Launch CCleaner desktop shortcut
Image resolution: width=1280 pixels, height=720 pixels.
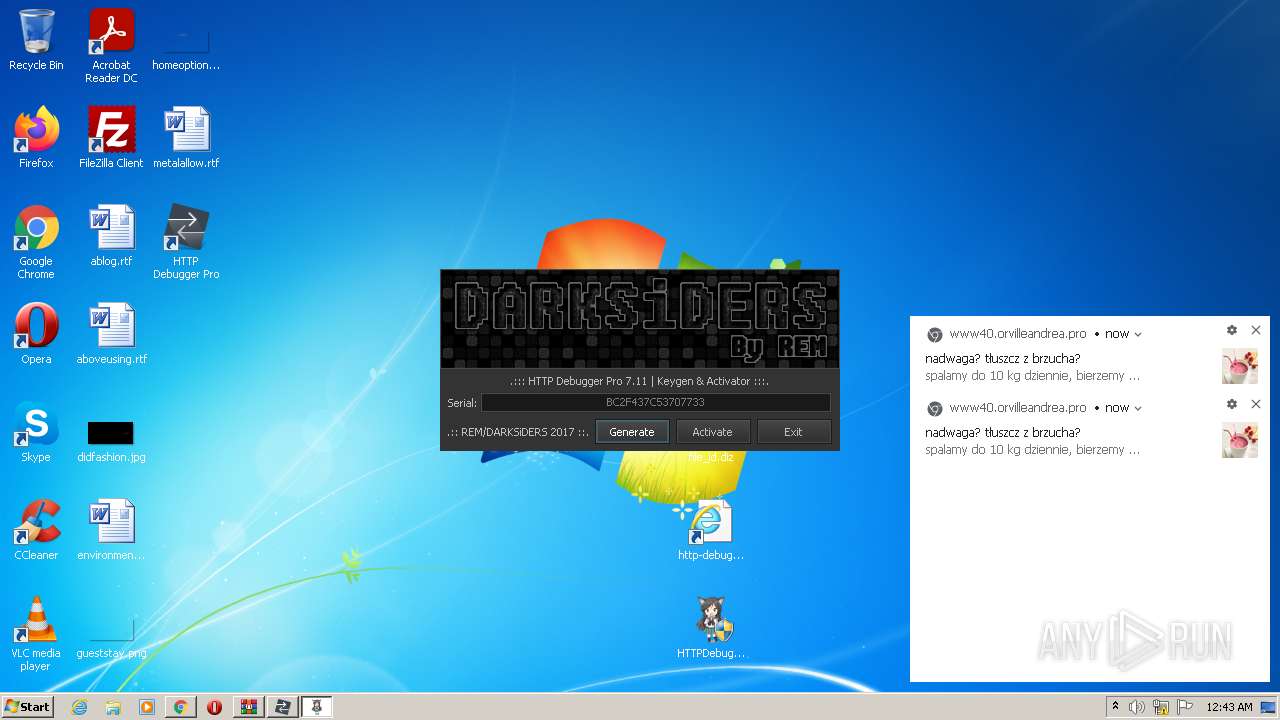[36, 530]
